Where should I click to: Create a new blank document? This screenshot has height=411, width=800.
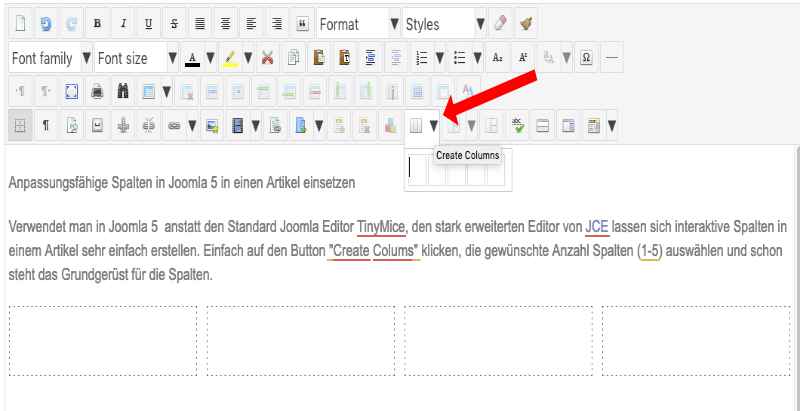(x=20, y=22)
